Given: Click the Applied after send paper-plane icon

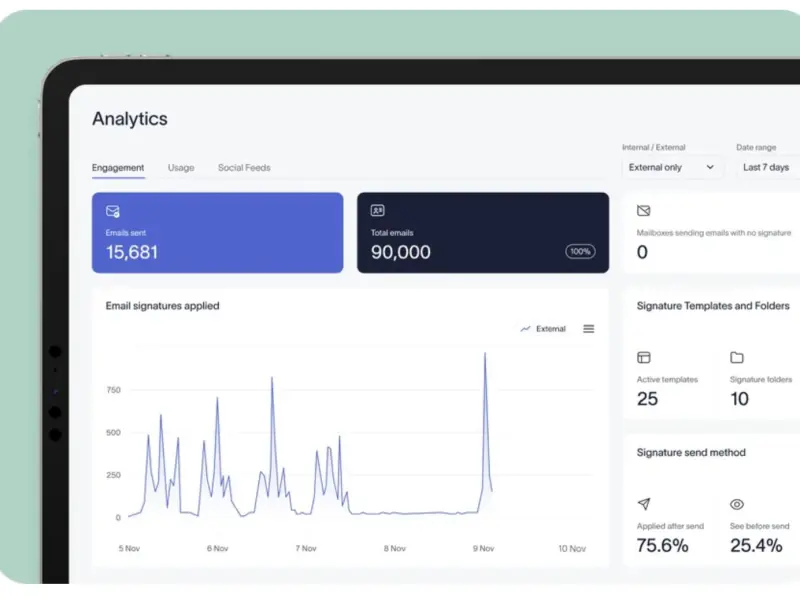Looking at the screenshot, I should (644, 504).
